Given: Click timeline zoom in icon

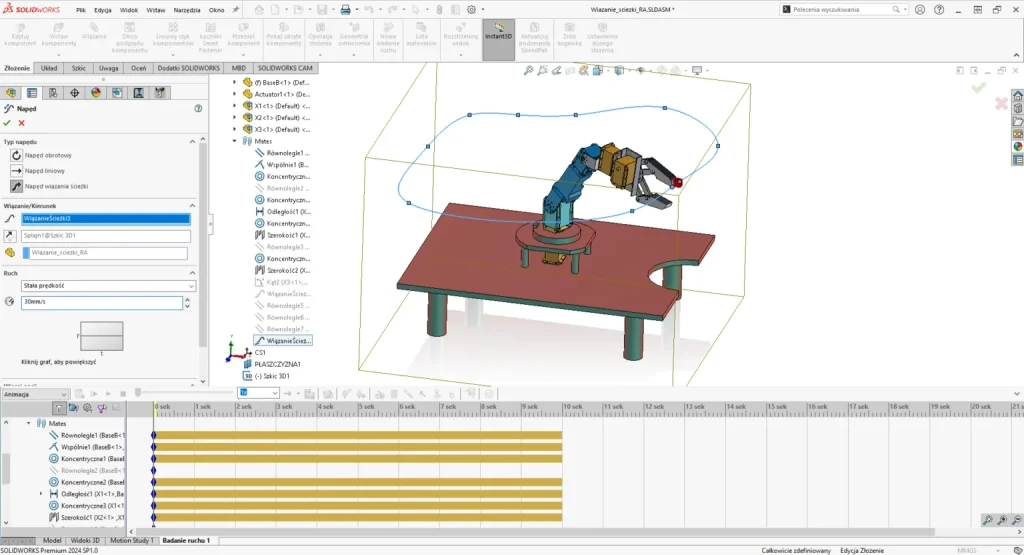Looking at the screenshot, I should pos(1002,520).
